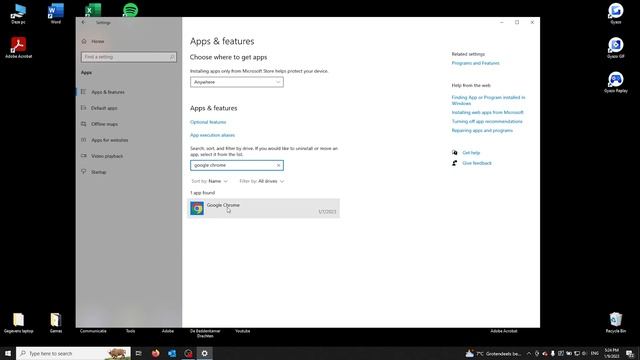Viewport: 640px width, 360px height.
Task: Open Firefox from the taskbar
Action: 156,353
